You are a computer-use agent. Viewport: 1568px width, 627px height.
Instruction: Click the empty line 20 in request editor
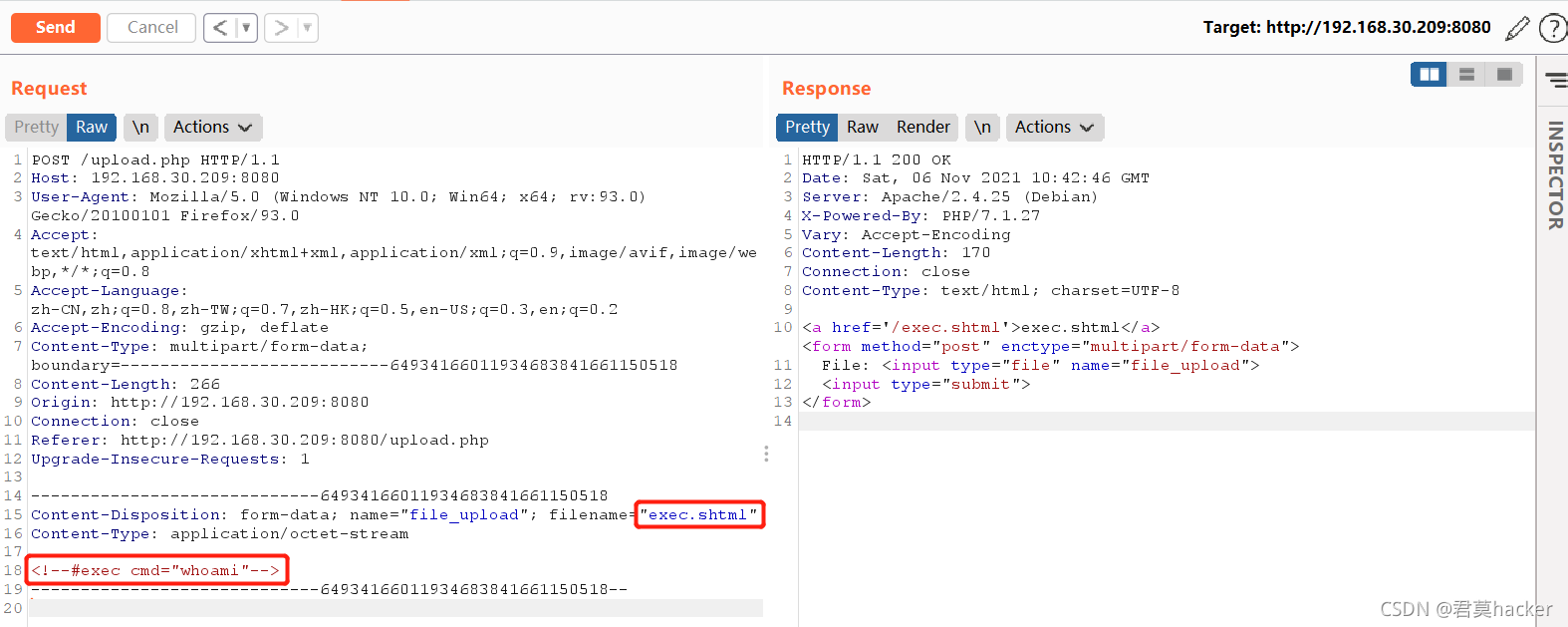[395, 608]
